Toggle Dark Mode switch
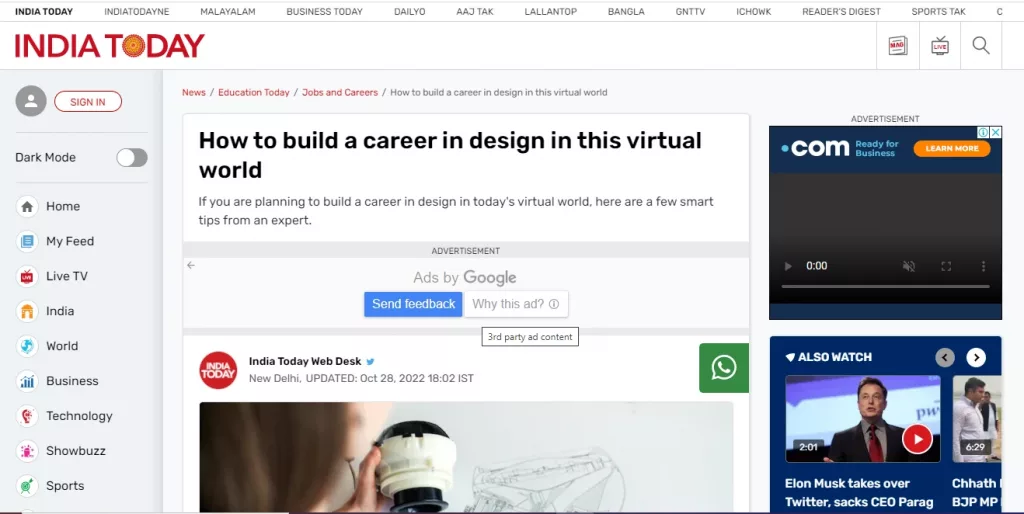The image size is (1024, 514). point(132,157)
